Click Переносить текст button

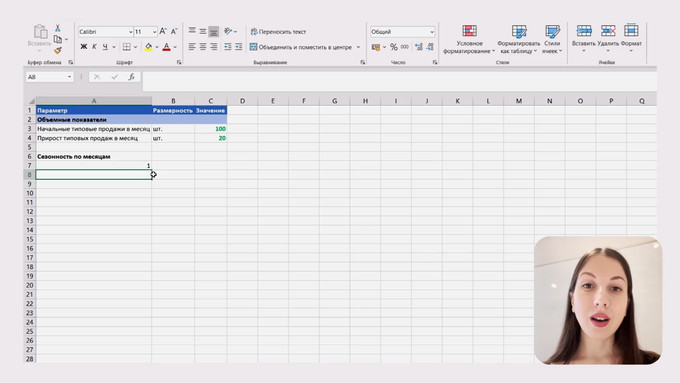[x=278, y=32]
